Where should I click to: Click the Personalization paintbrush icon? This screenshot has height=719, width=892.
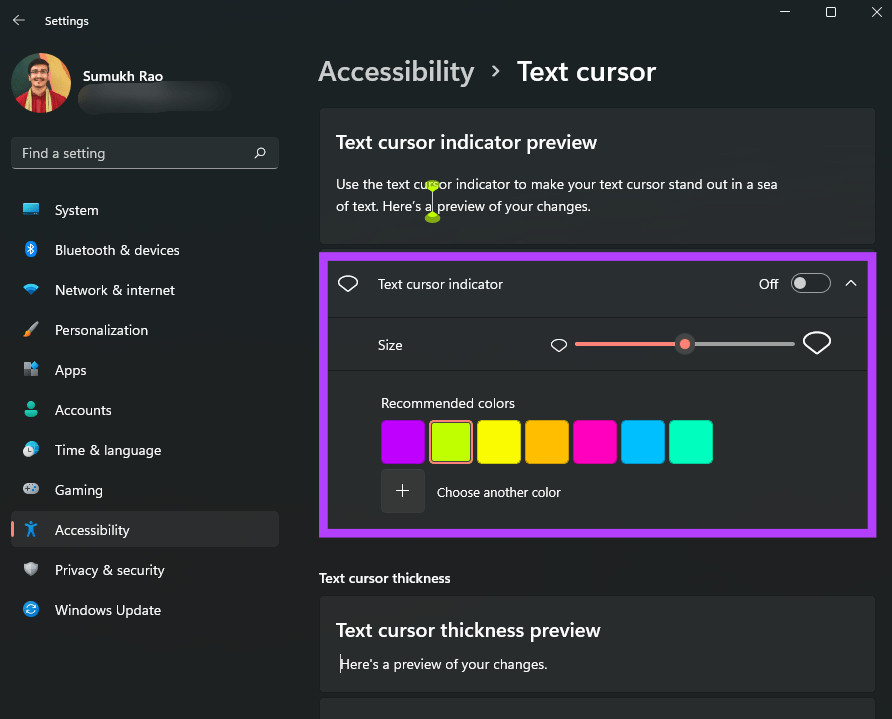31,329
